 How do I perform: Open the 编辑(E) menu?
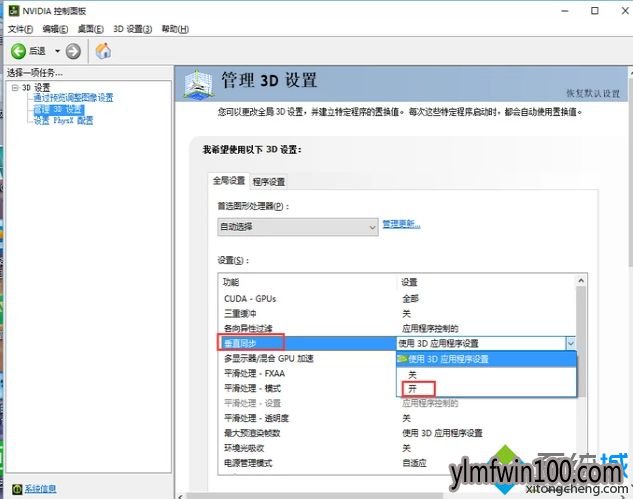tap(55, 29)
